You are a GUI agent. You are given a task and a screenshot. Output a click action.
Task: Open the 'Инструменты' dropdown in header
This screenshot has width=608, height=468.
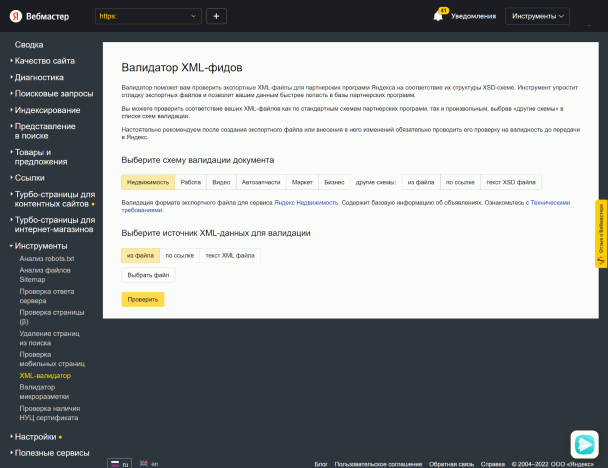538,16
